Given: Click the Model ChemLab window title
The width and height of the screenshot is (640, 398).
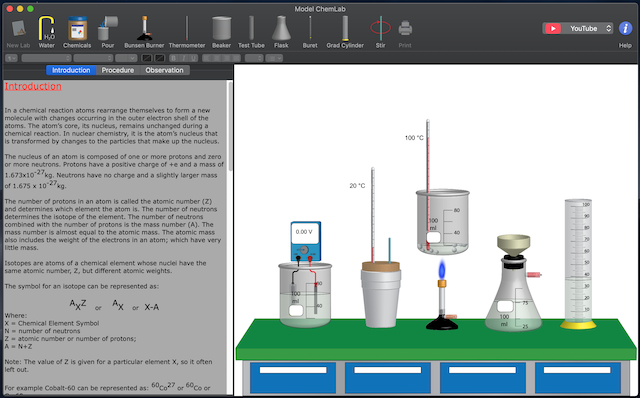Looking at the screenshot, I should click(320, 9).
